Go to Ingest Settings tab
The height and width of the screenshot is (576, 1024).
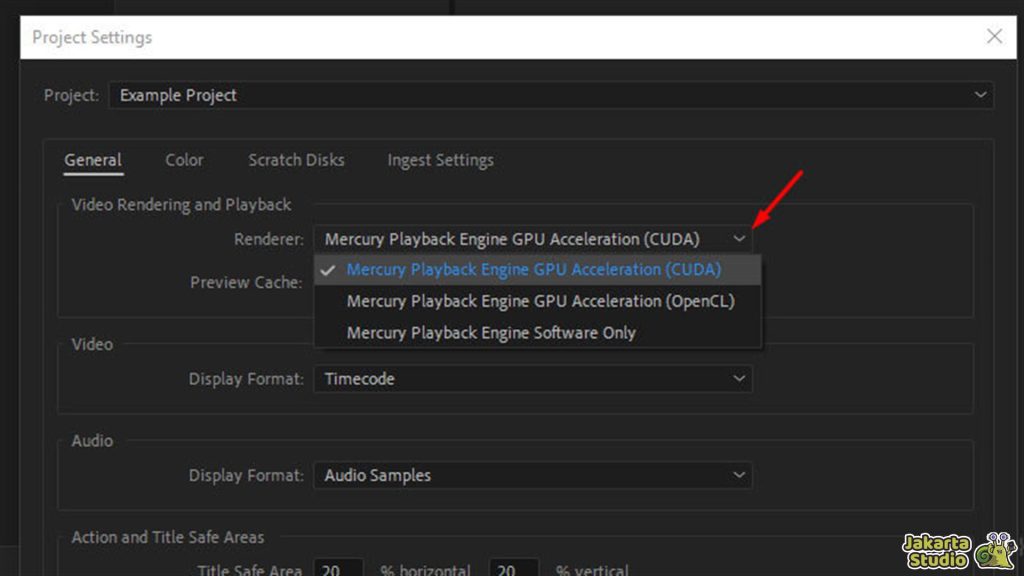tap(440, 160)
